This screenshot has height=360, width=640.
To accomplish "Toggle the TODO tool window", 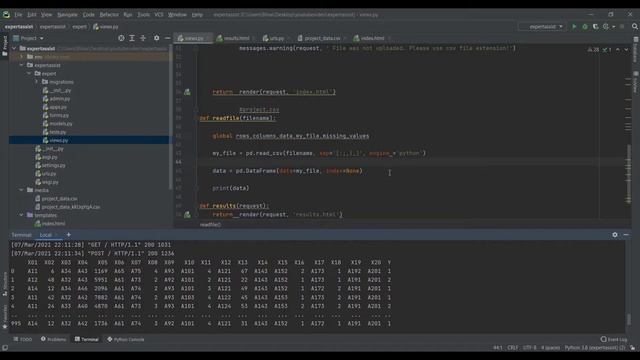I will click(x=23, y=339).
